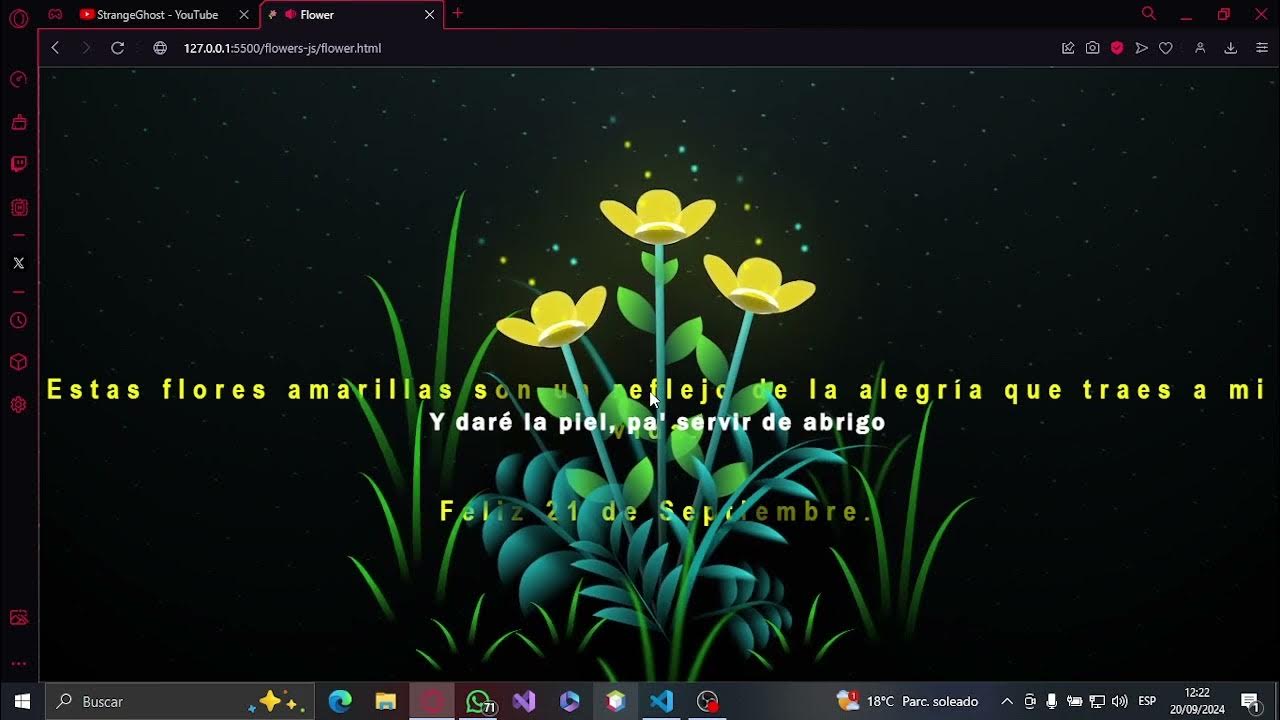Click 'Feliz 21 de Septiembre.' text
Image resolution: width=1280 pixels, height=720 pixels.
(657, 512)
